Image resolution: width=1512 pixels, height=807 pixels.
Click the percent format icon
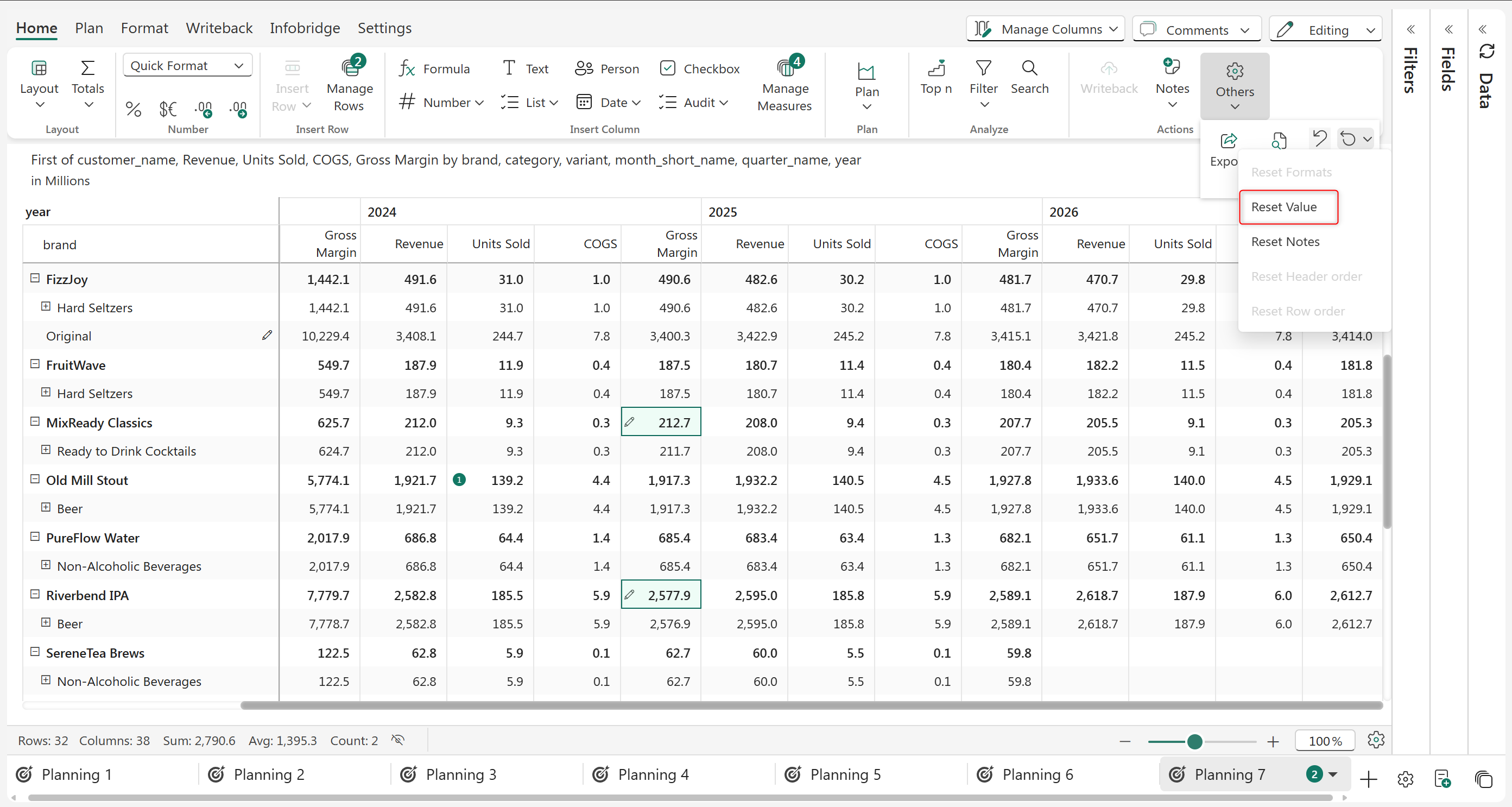pos(133,109)
